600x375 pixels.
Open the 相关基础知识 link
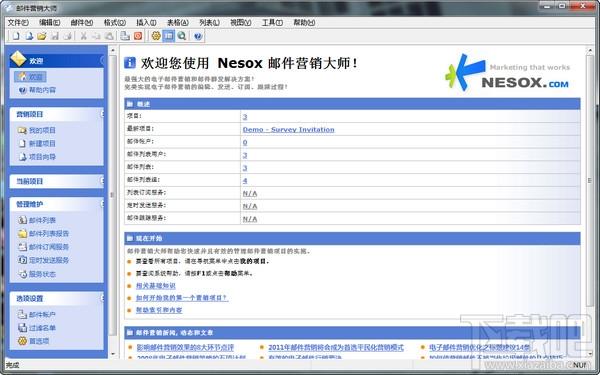tap(156, 286)
